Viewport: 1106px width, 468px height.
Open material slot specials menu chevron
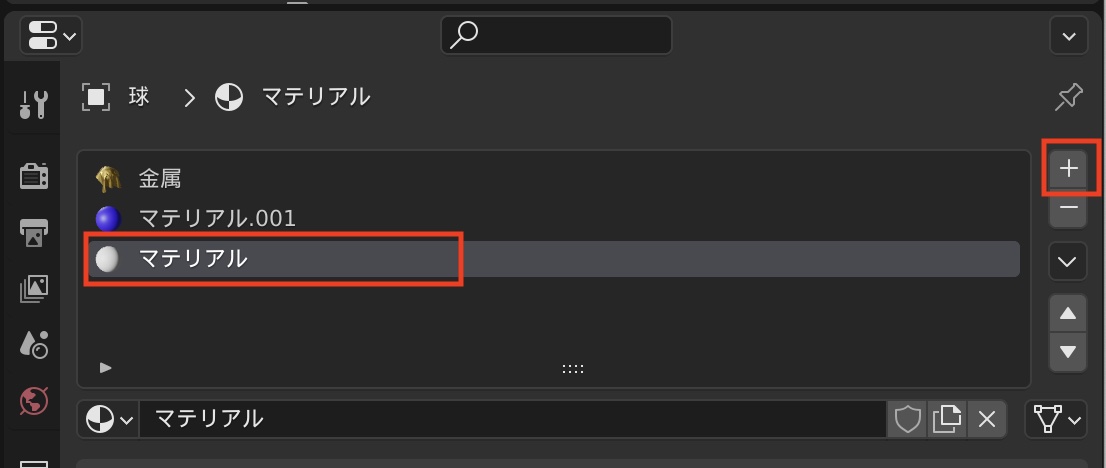[x=1068, y=262]
